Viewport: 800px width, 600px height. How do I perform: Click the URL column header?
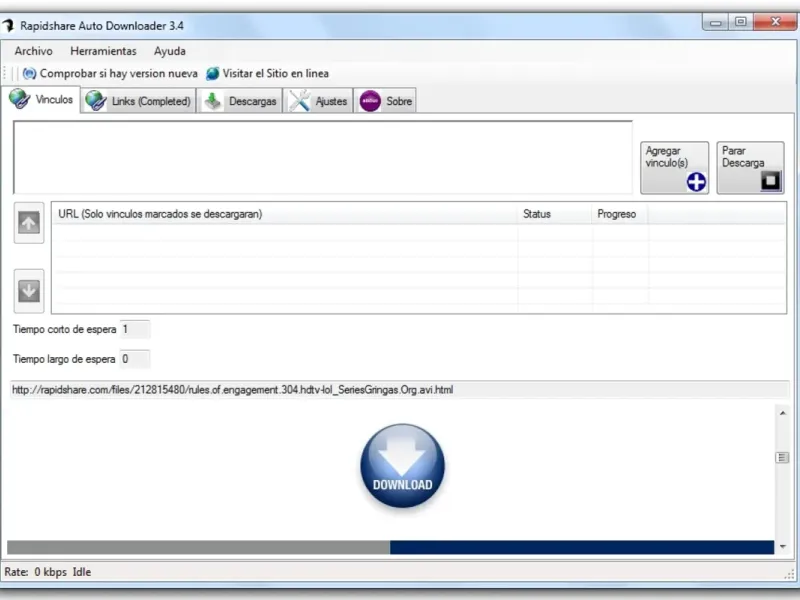coord(285,214)
